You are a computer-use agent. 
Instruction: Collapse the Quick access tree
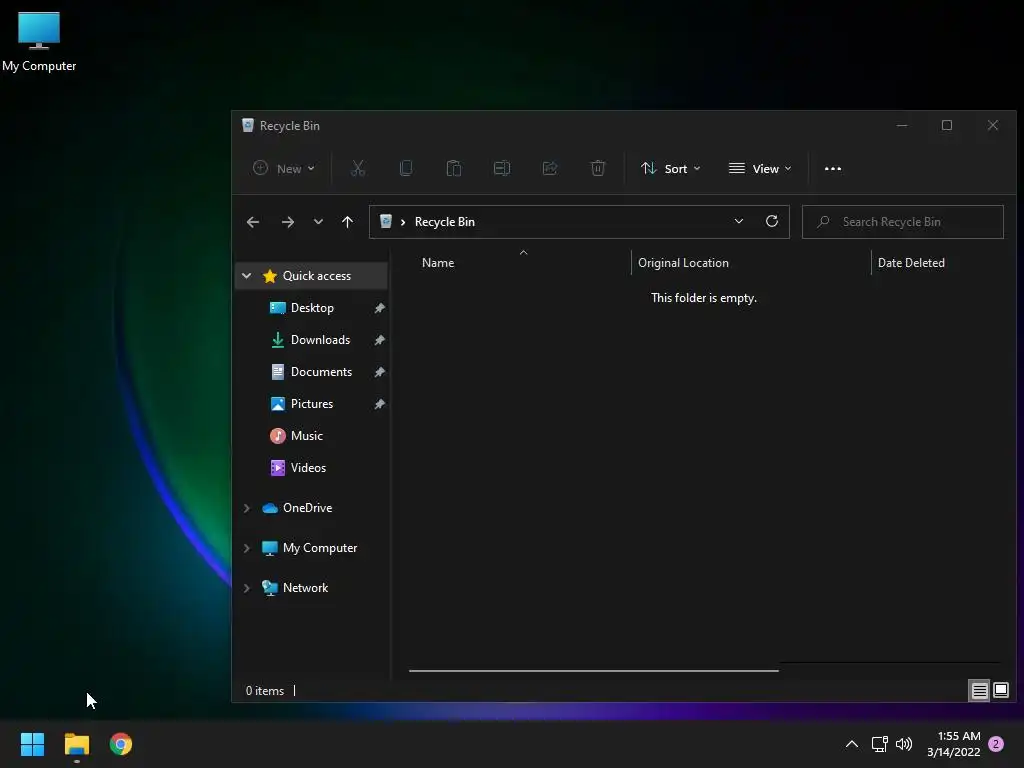246,276
